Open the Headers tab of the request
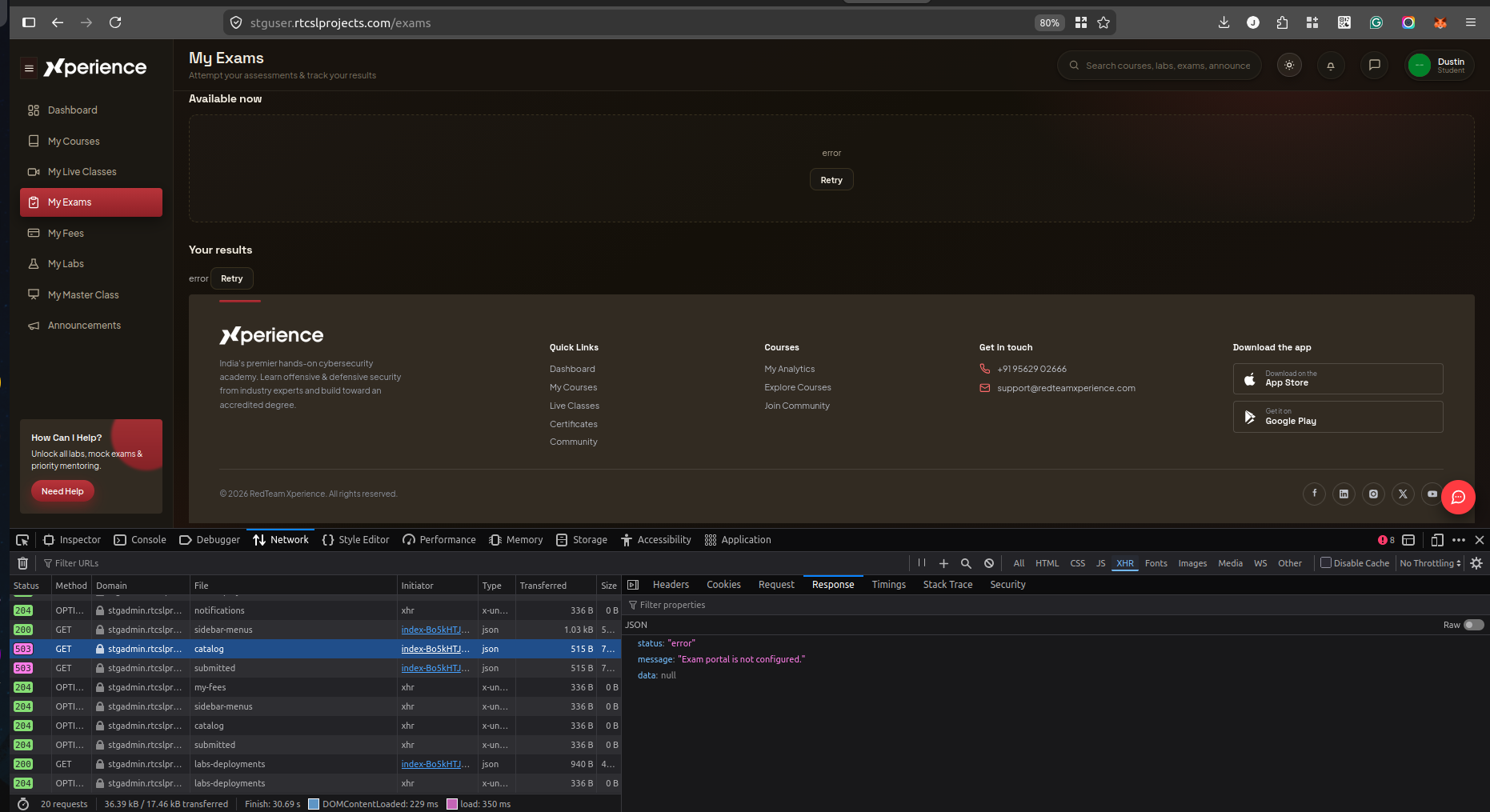 (671, 585)
